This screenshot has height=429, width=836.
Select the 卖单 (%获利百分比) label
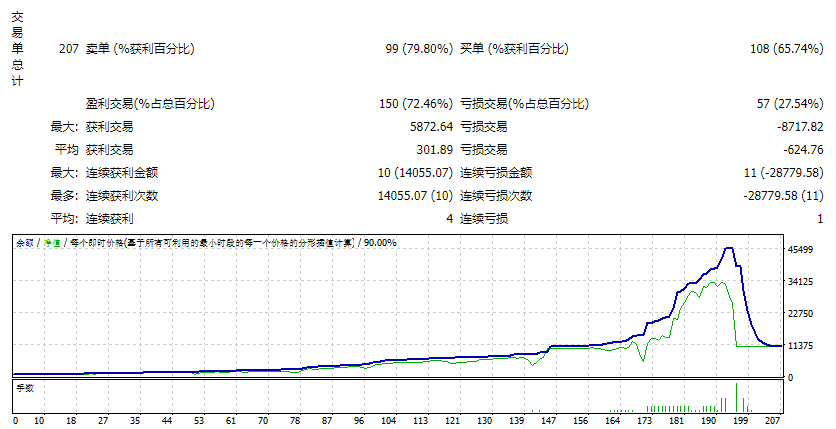coord(140,49)
